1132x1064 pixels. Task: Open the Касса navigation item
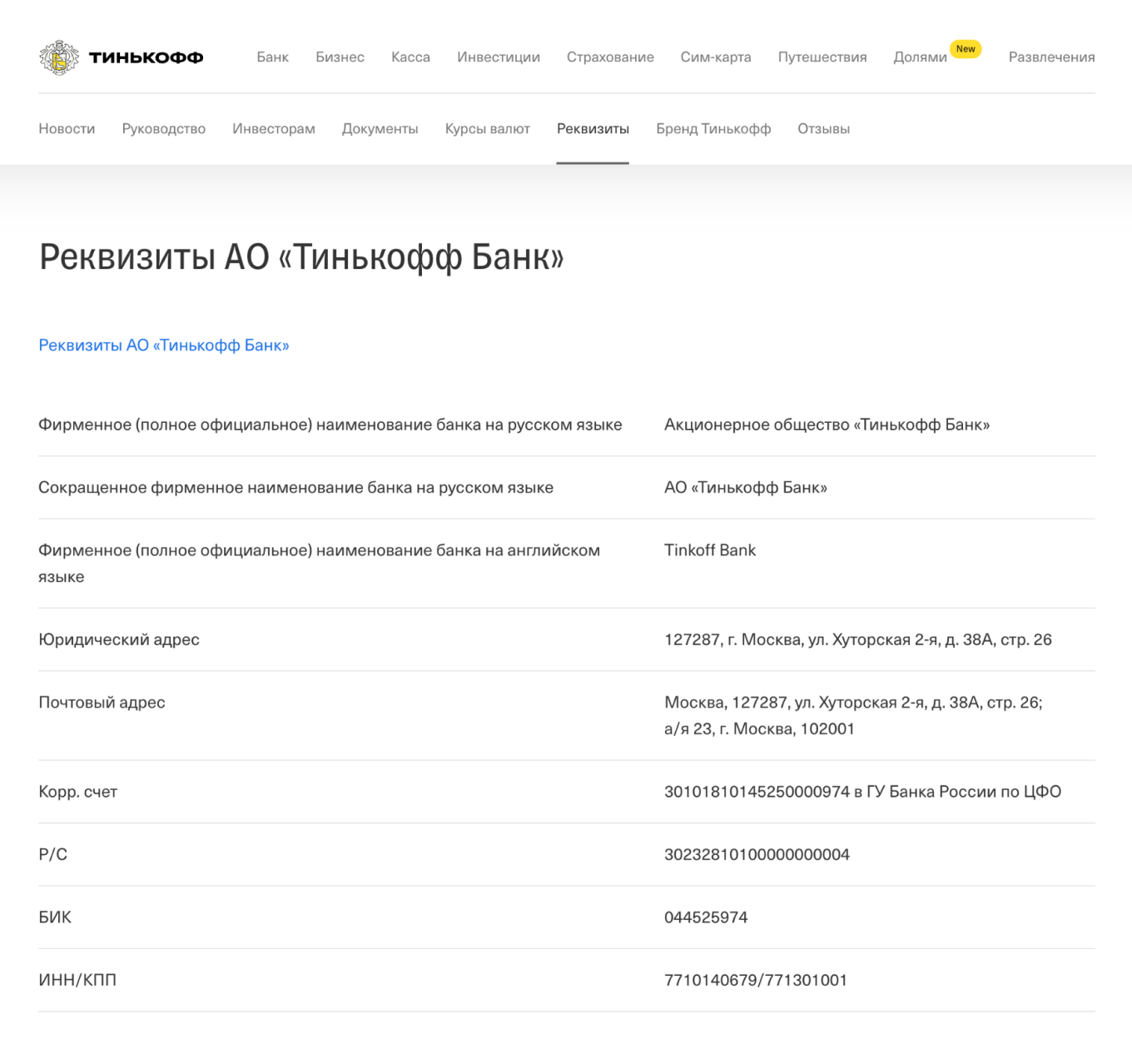[410, 57]
